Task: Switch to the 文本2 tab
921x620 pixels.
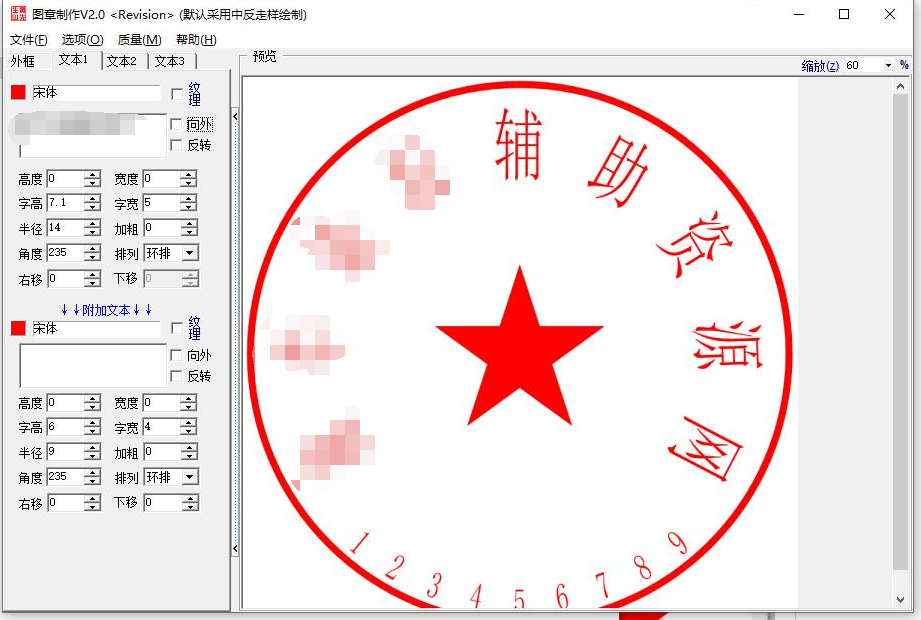Action: tap(121, 60)
